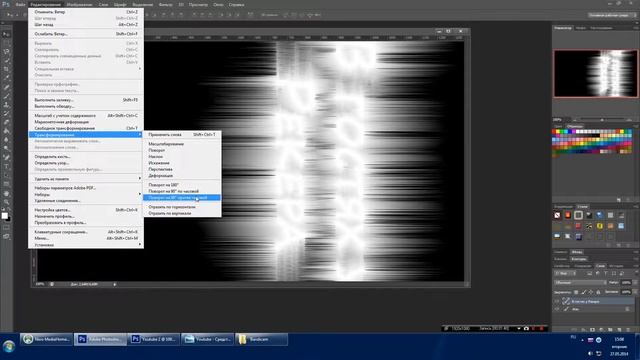Click the Link layers icon
Viewport: 640px width, 360px height.
click(x=575, y=329)
